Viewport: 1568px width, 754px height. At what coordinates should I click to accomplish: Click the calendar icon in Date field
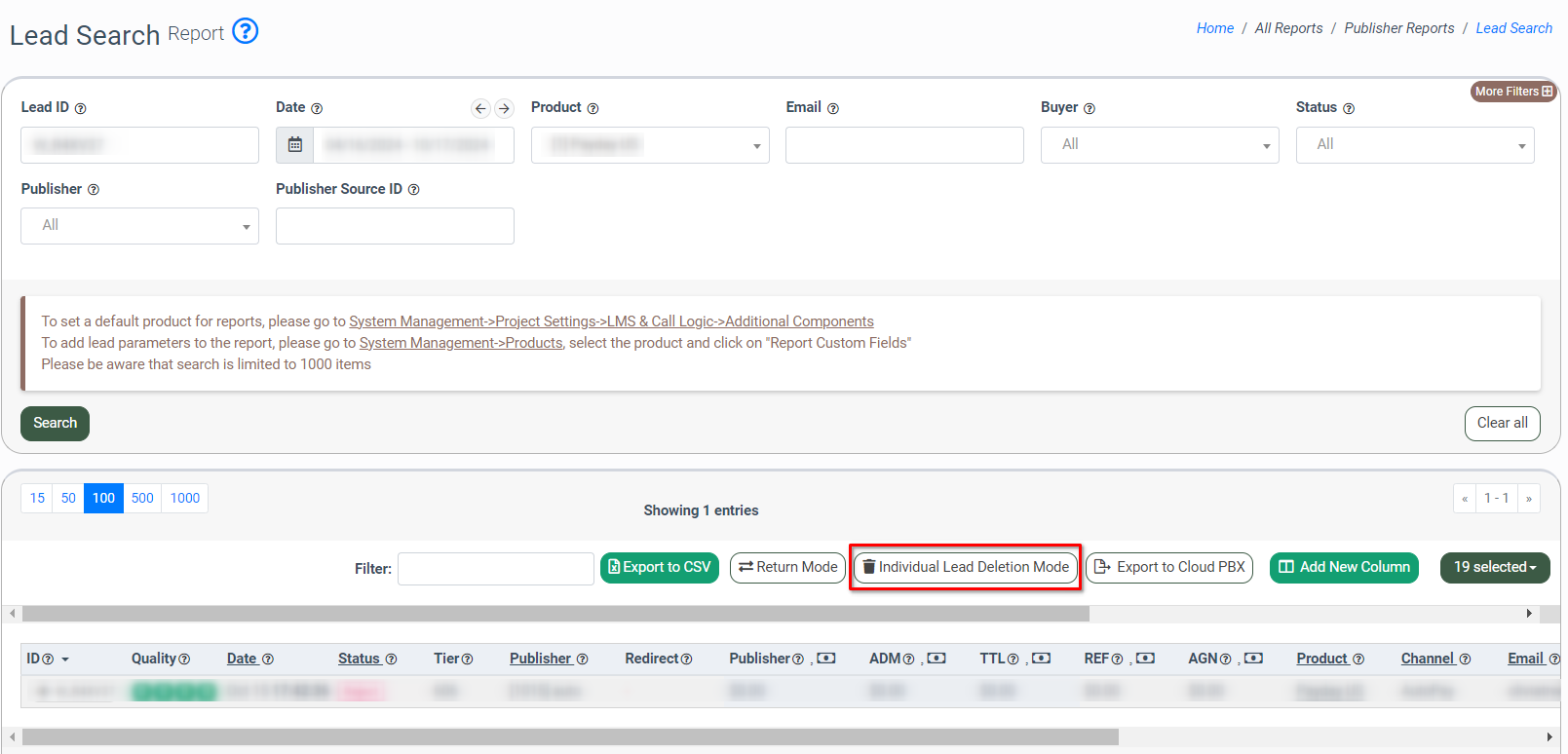click(x=295, y=145)
